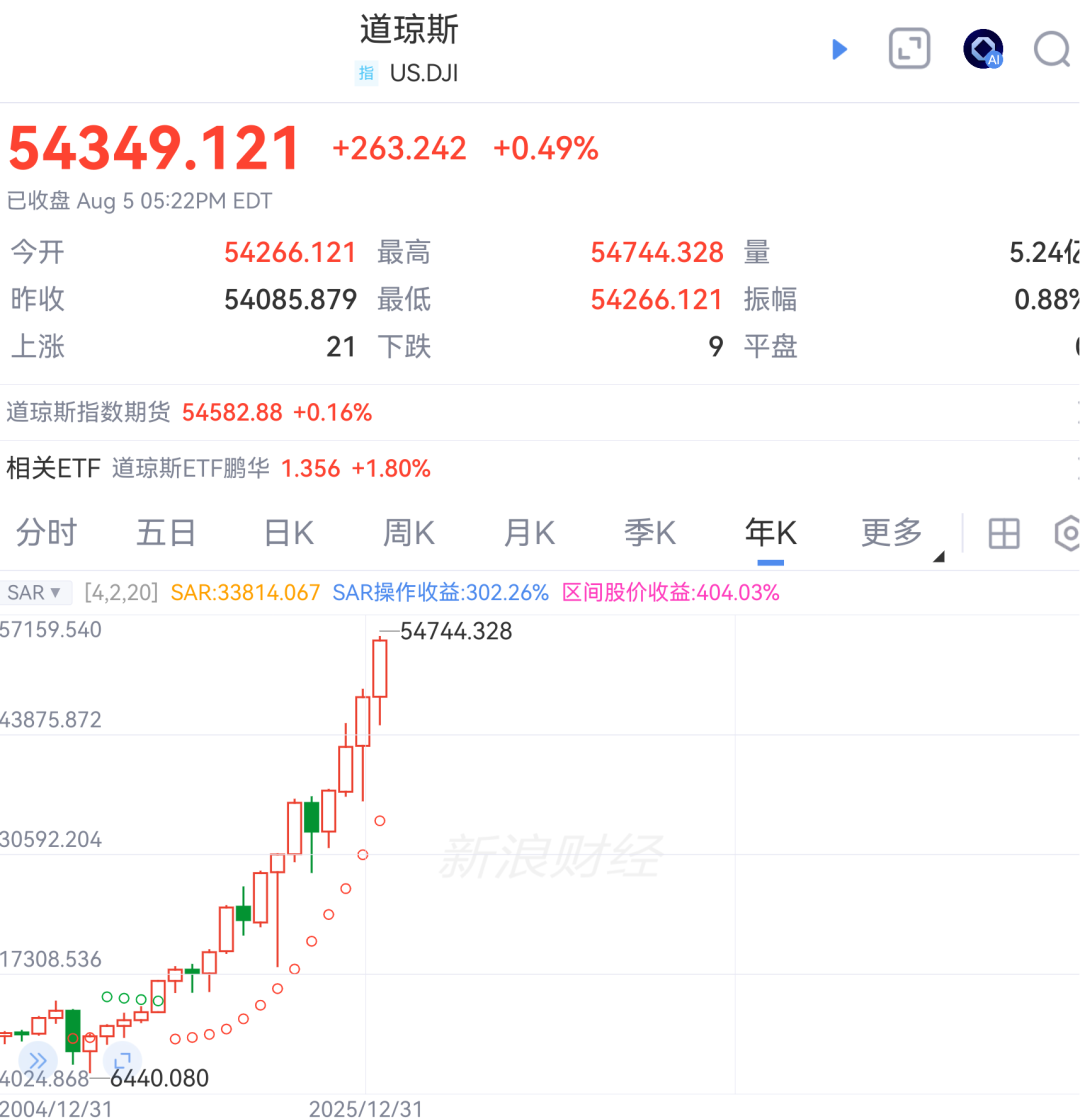The height and width of the screenshot is (1119, 1080).
Task: Tap y-axis label 43875.872
Action: [51, 719]
